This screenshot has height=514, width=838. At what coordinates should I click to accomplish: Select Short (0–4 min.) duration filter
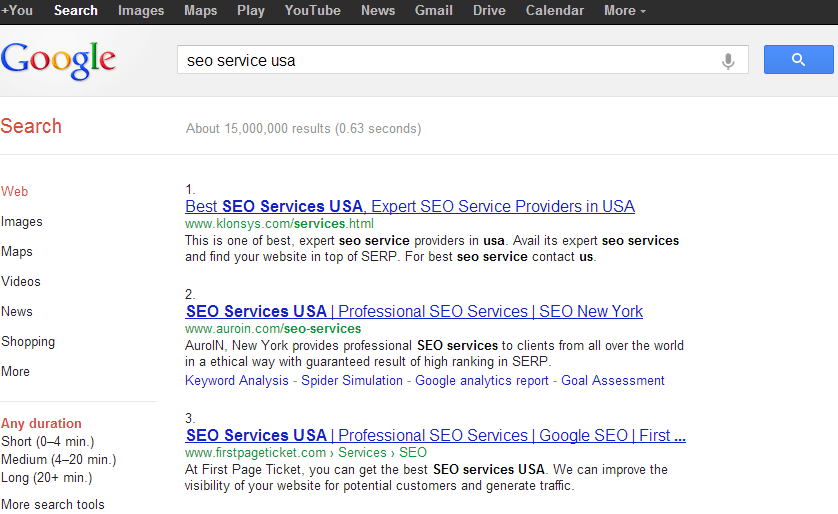[x=48, y=442]
